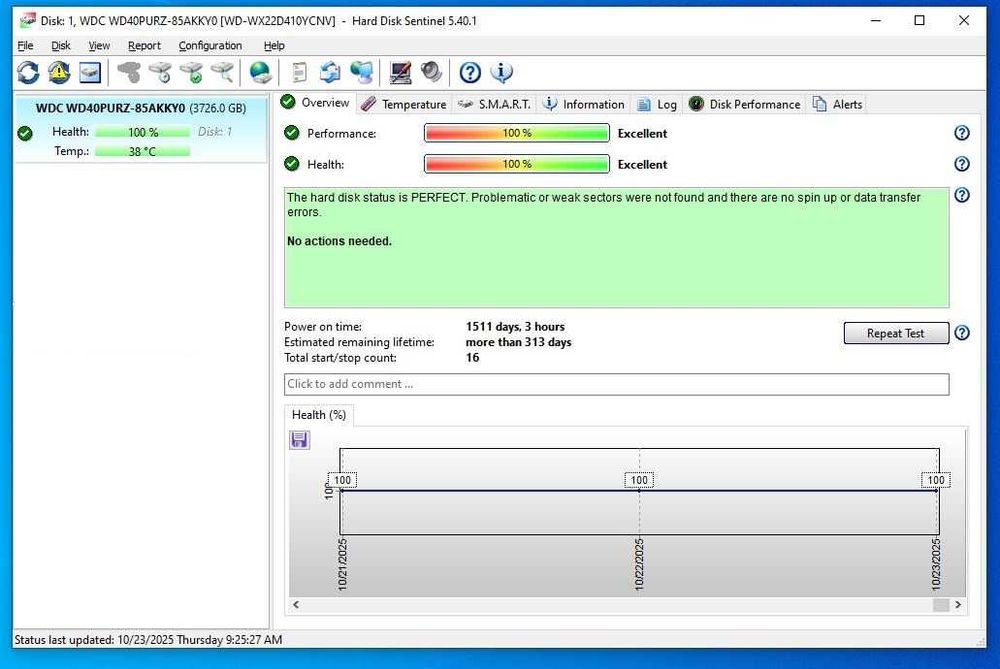Click the report document toolbar icon
This screenshot has height=669, width=1000.
click(x=299, y=73)
